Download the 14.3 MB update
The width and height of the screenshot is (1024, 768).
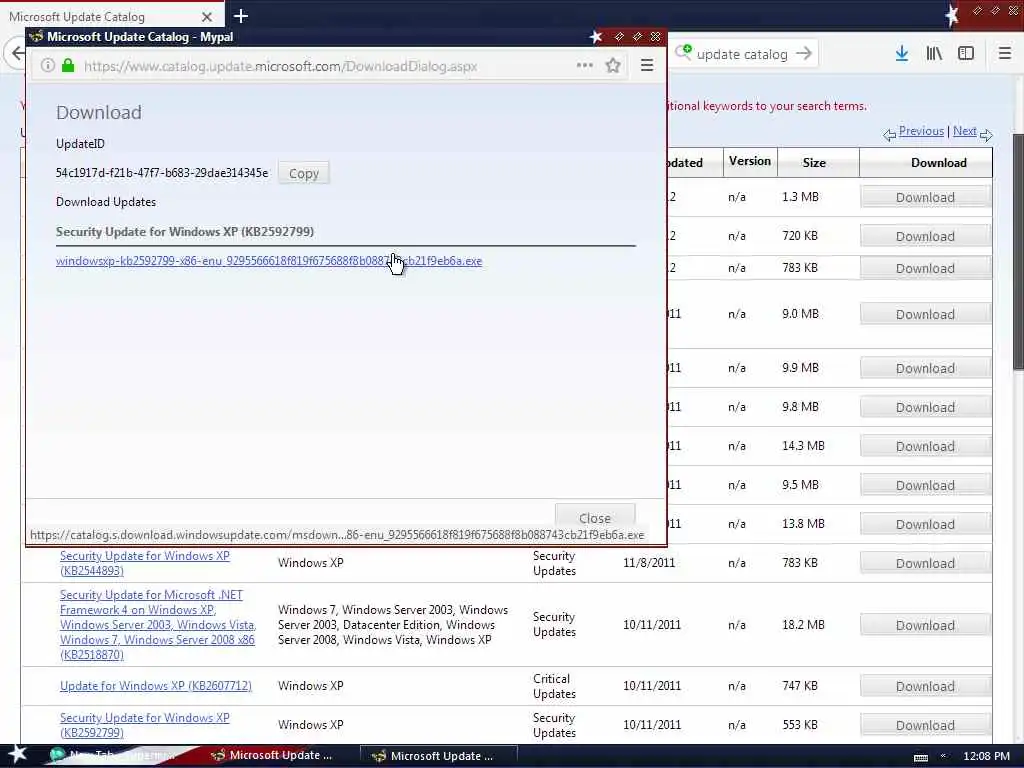pos(925,447)
